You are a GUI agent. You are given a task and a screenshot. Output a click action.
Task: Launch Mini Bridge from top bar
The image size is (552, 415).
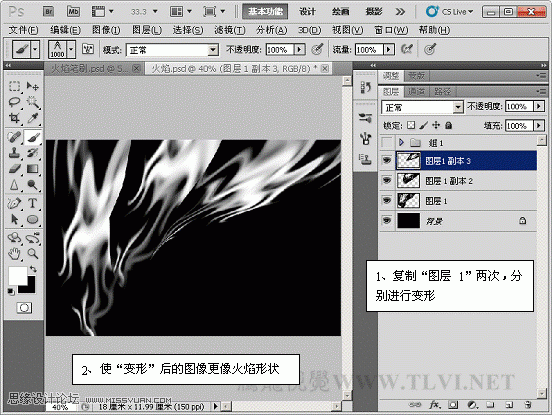click(x=73, y=12)
